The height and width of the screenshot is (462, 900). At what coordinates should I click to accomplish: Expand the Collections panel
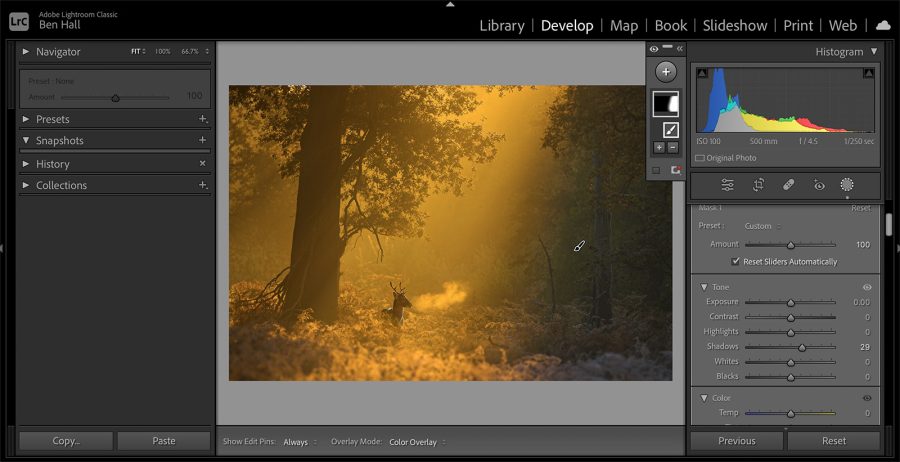(x=25, y=185)
